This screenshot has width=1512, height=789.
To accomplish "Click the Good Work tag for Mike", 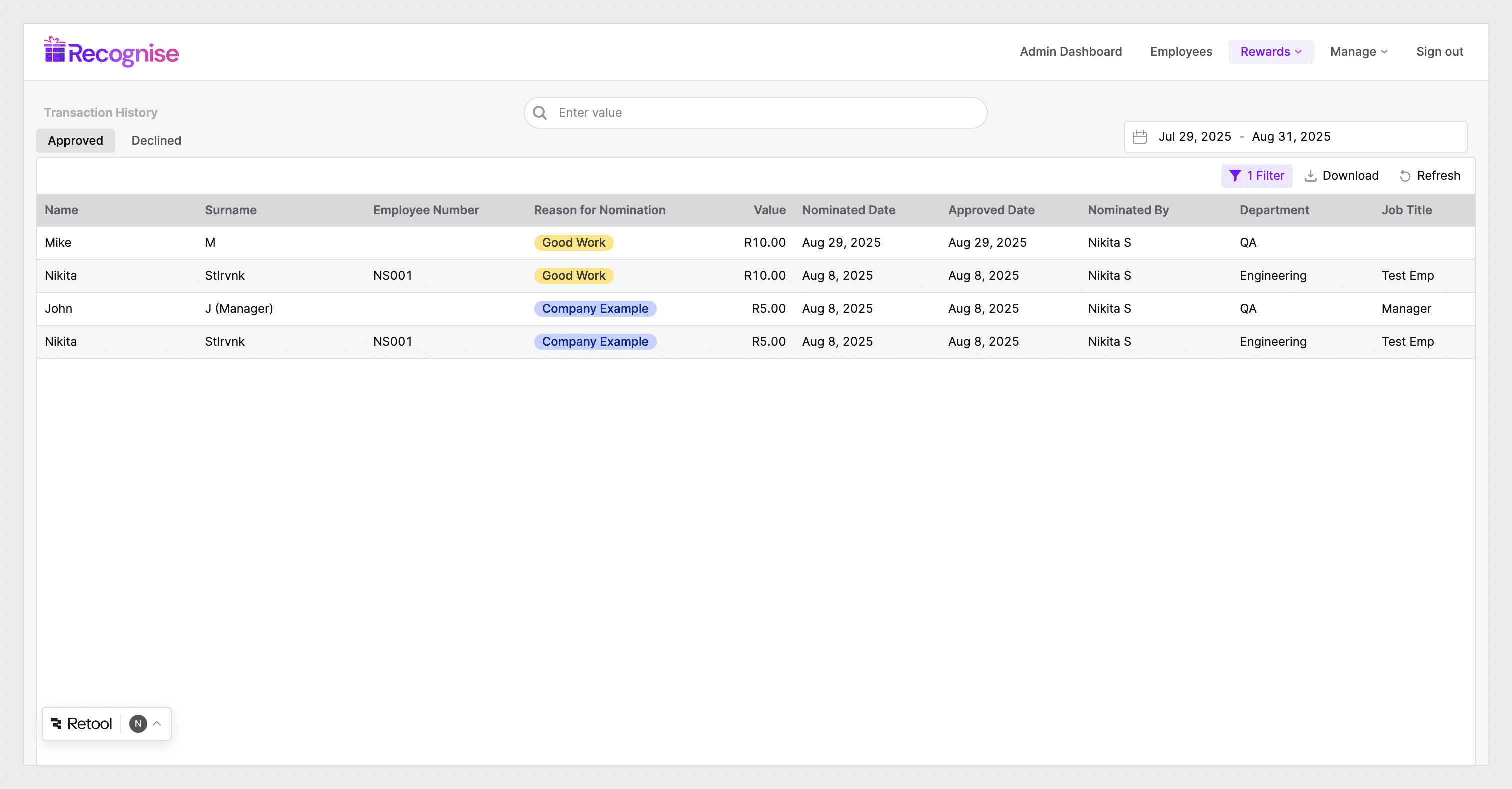I will click(x=573, y=243).
